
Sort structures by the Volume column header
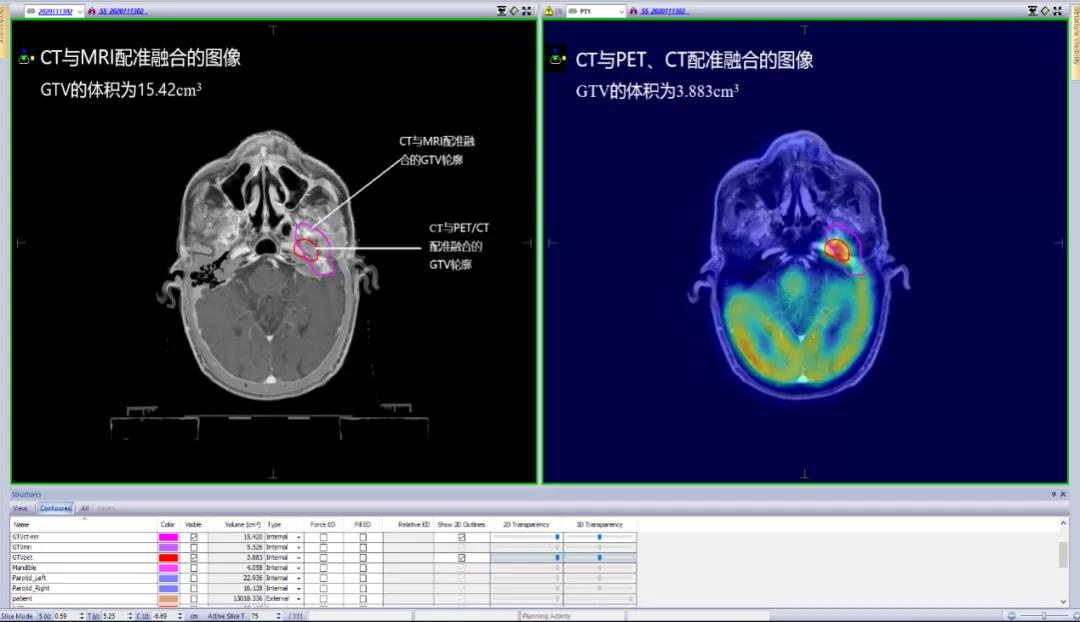tap(242, 524)
